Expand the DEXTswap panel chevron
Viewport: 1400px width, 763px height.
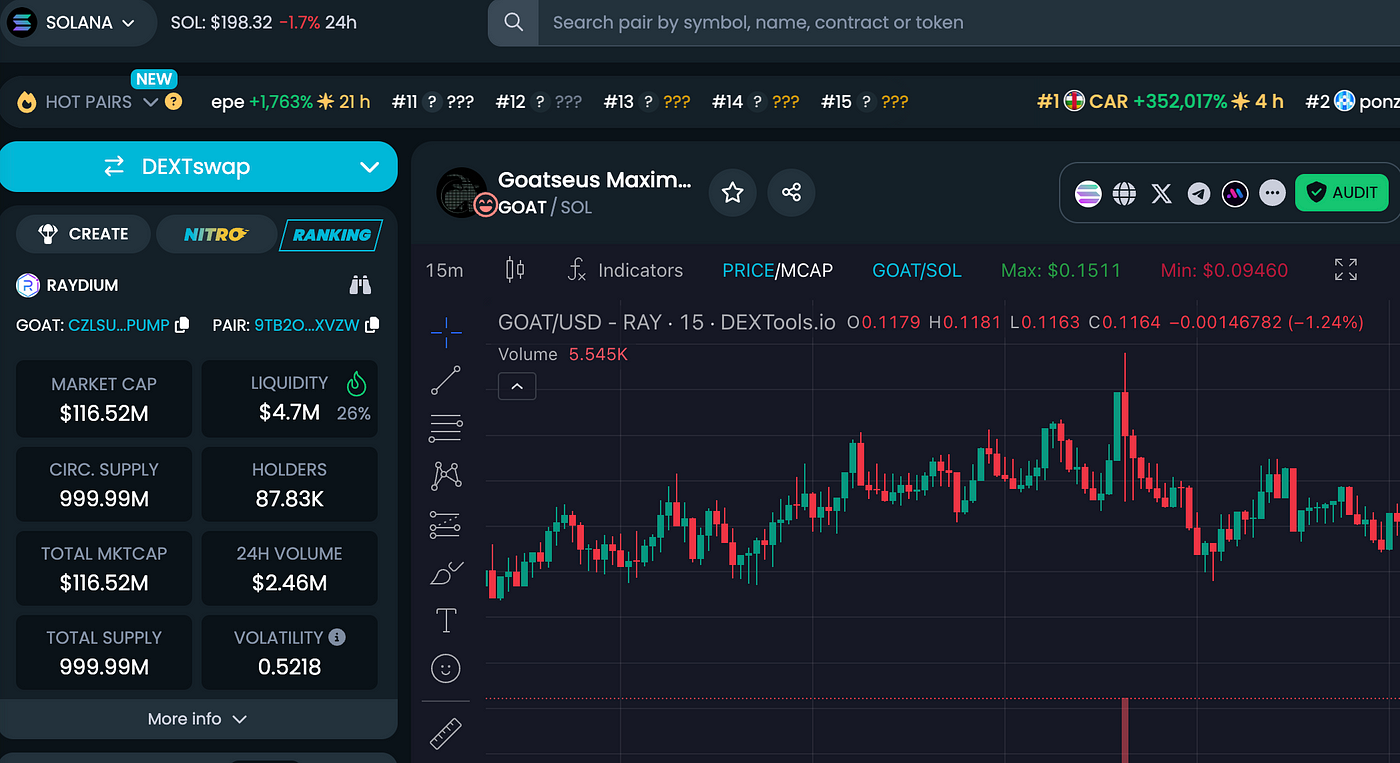coord(370,167)
